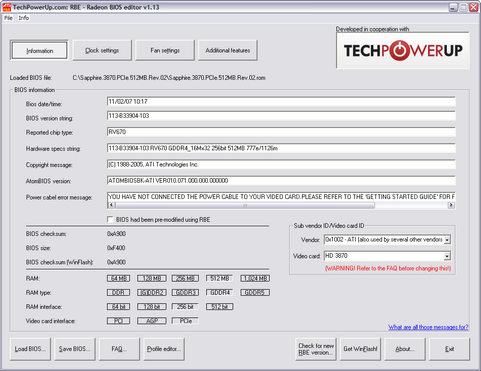Open the Fan settings tab
Image resolution: width=481 pixels, height=371 pixels.
click(165, 51)
